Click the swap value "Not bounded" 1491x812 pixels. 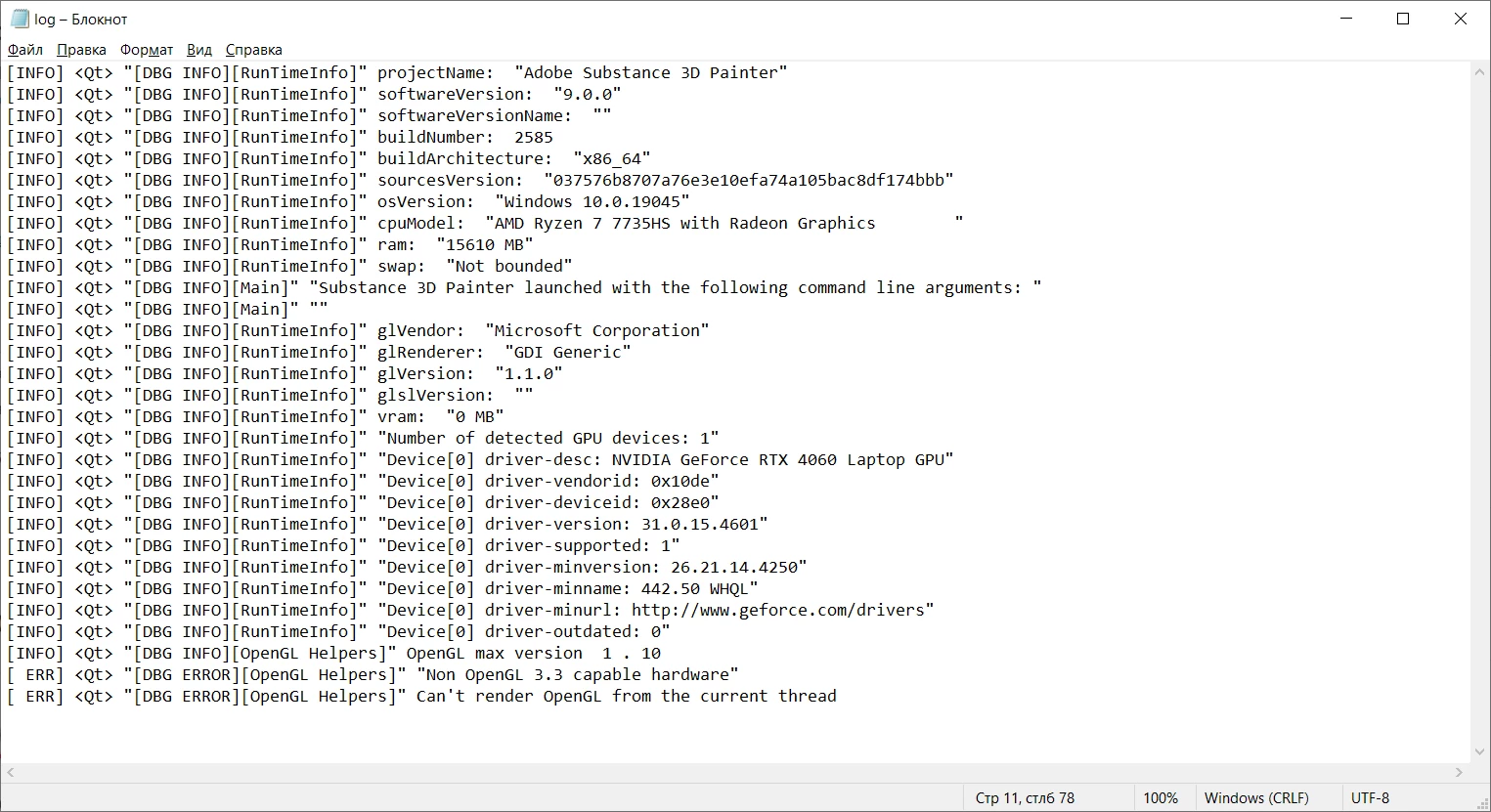tap(509, 266)
